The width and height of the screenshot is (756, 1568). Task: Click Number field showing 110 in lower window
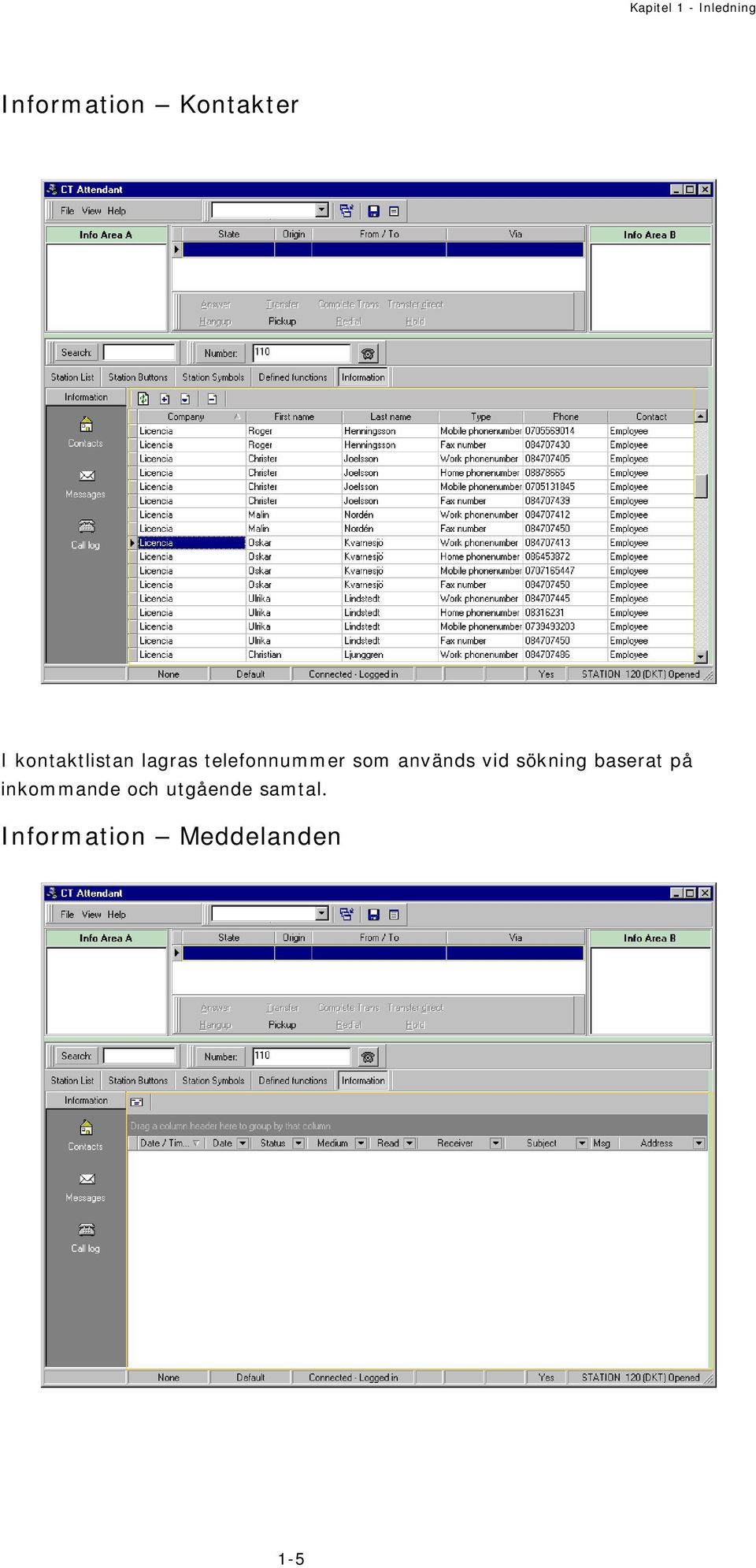[x=301, y=1056]
